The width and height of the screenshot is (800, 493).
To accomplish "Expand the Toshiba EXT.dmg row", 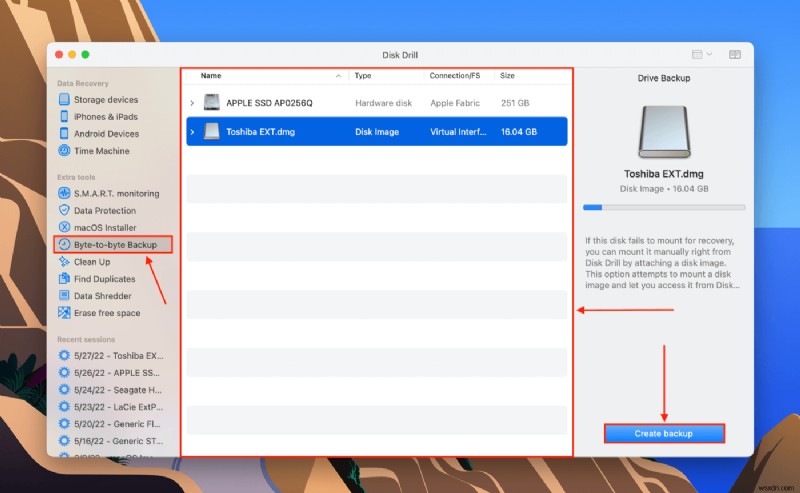I will [x=192, y=132].
